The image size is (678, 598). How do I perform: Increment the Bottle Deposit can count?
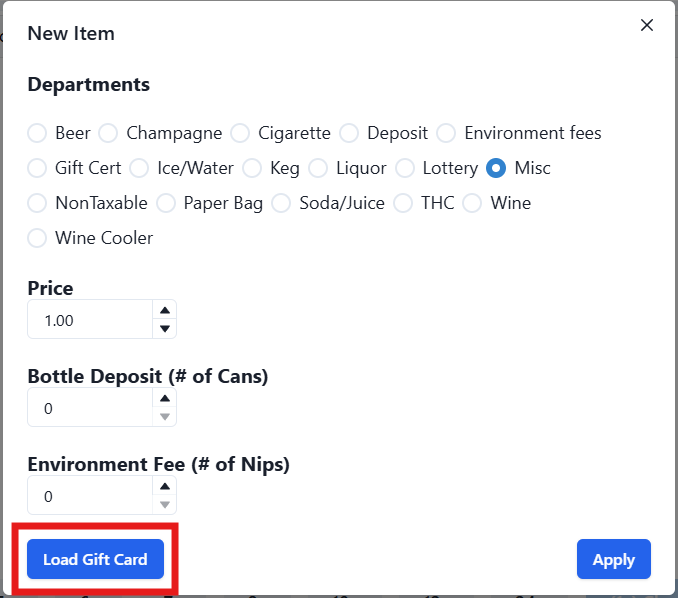[x=165, y=398]
